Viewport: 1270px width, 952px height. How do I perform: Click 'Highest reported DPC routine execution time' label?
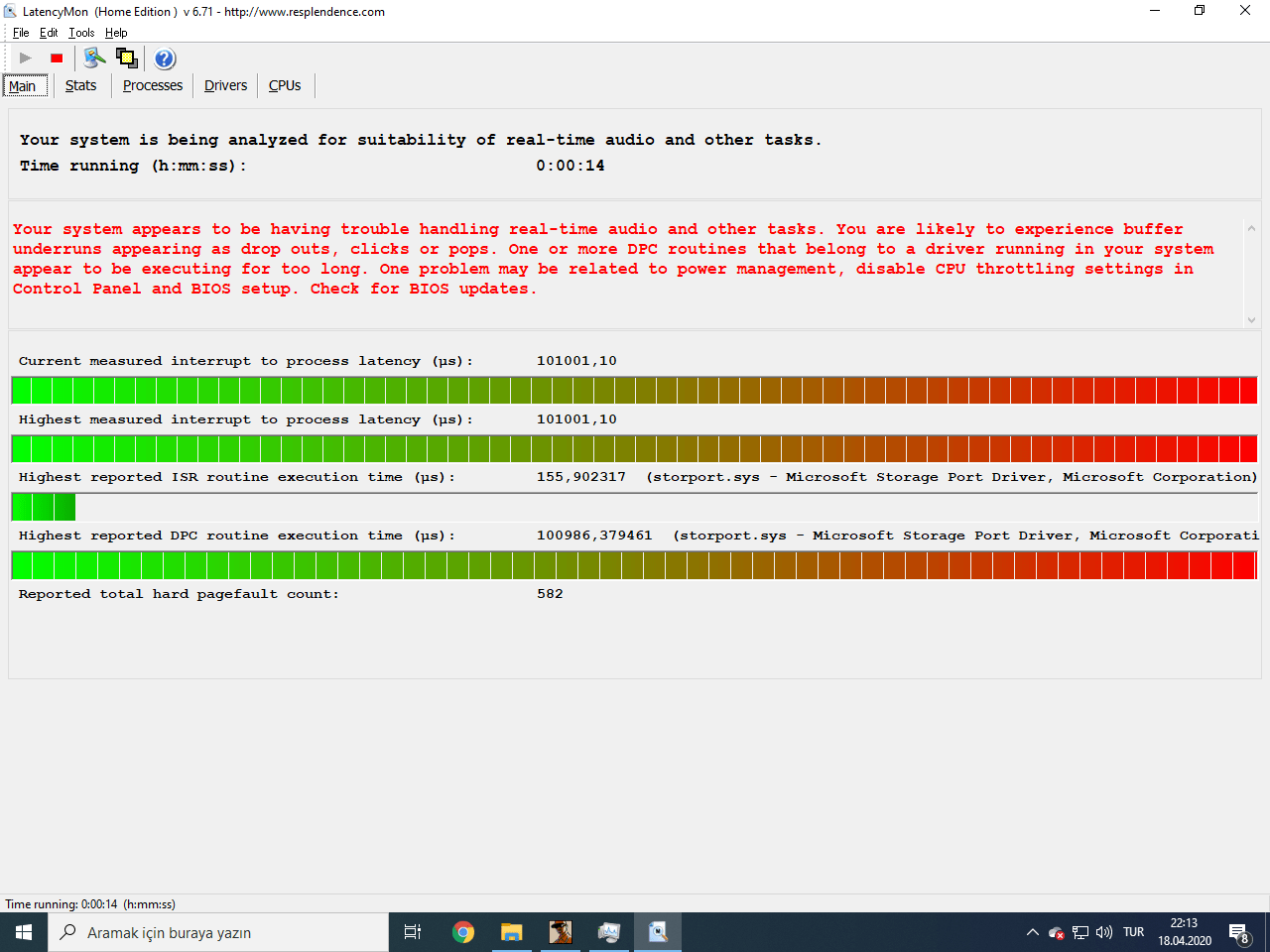point(237,535)
